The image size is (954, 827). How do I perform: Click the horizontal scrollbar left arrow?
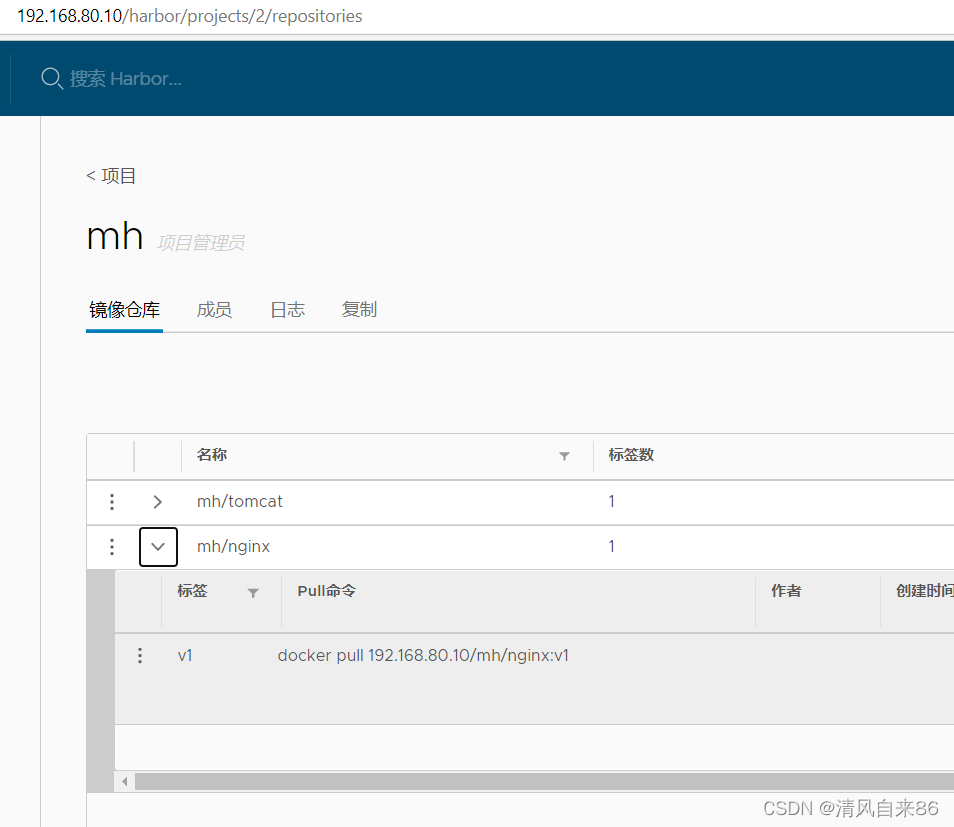point(123,781)
